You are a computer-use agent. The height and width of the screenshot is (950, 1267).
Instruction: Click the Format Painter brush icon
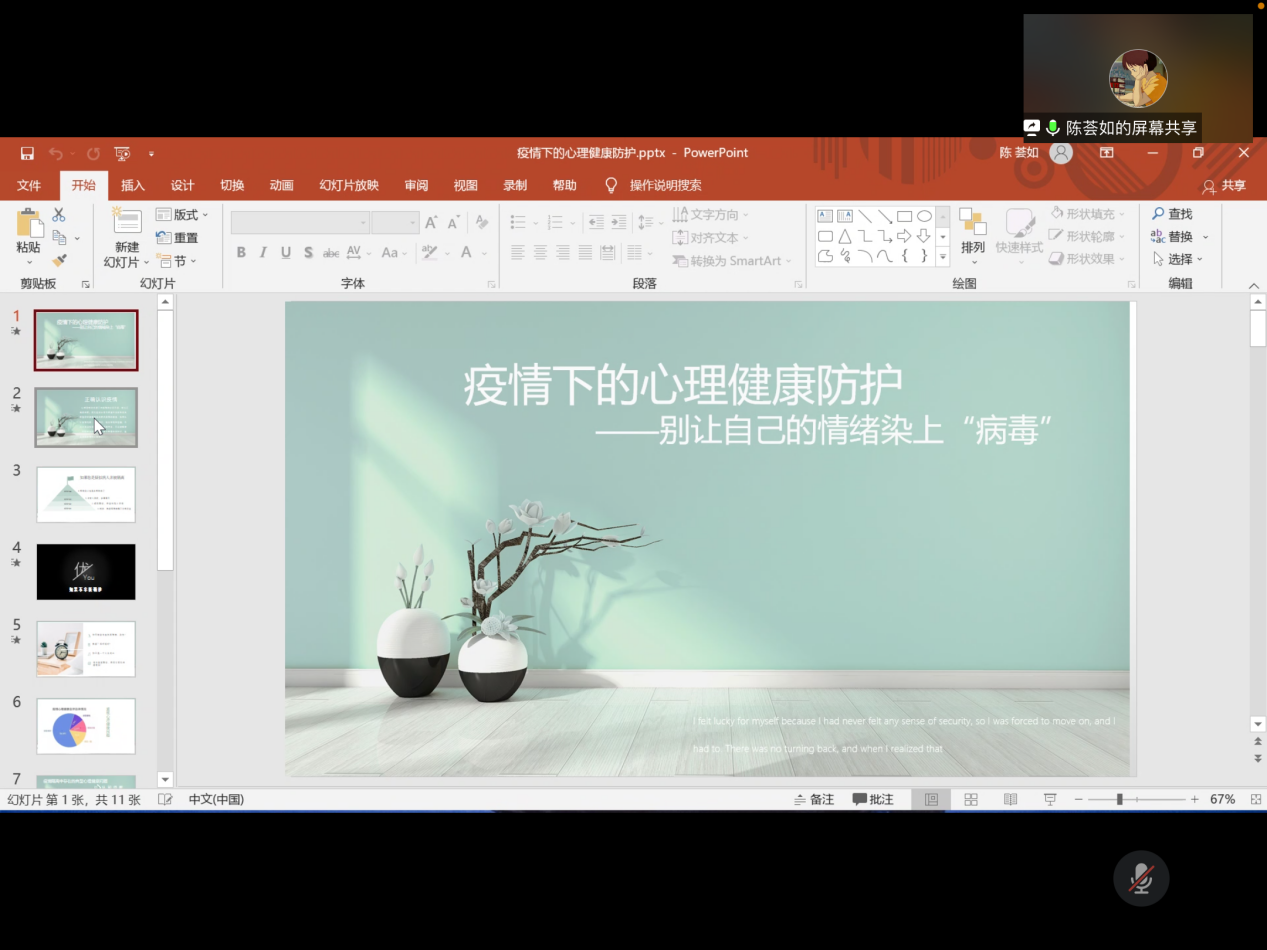coord(59,261)
